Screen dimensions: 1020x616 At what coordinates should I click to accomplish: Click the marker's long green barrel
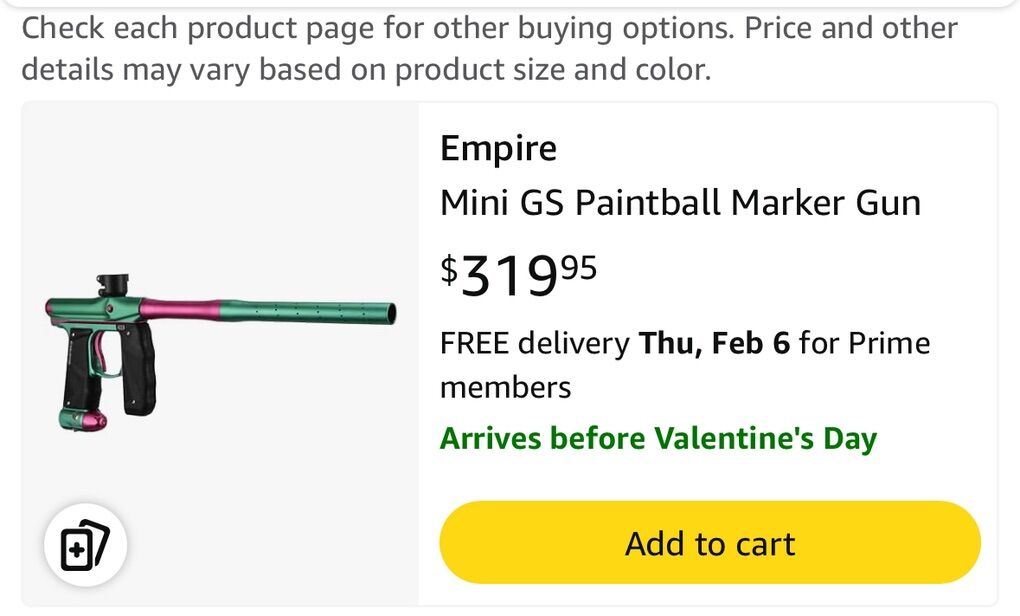(310, 311)
